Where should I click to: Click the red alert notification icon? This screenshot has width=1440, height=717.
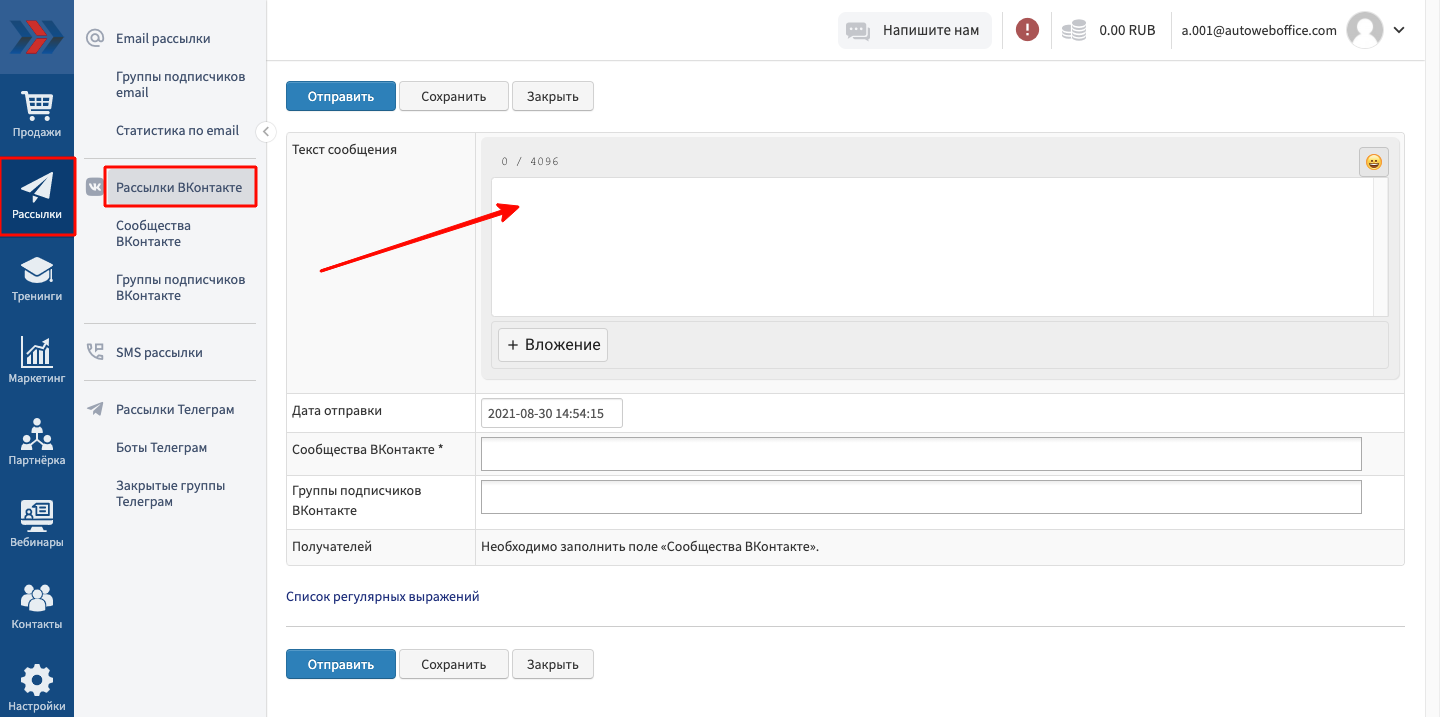point(1027,30)
